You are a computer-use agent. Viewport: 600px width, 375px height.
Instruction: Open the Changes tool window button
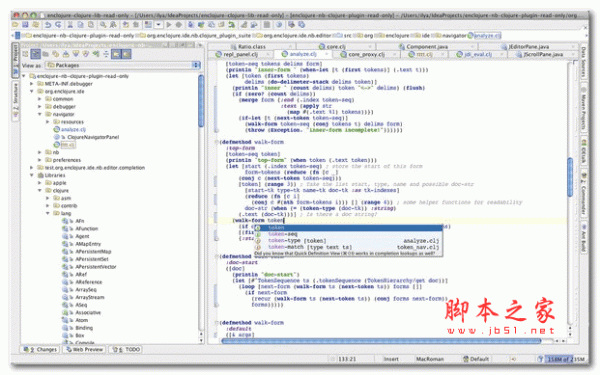(x=40, y=349)
